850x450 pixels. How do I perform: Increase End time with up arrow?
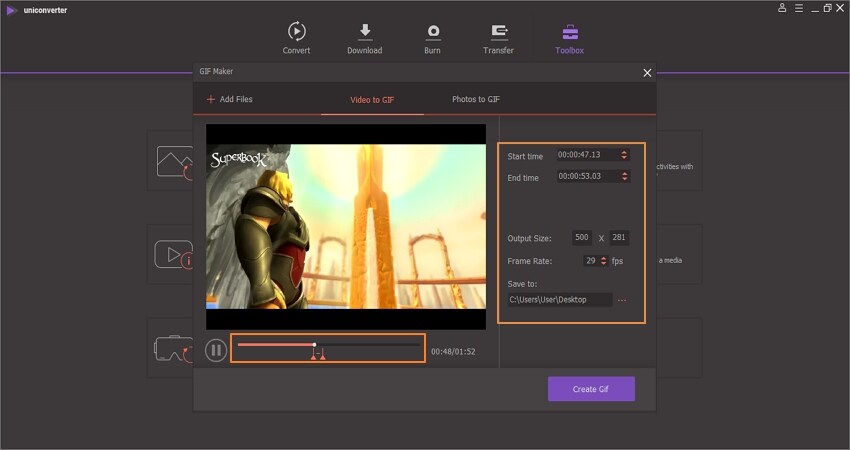(x=624, y=173)
